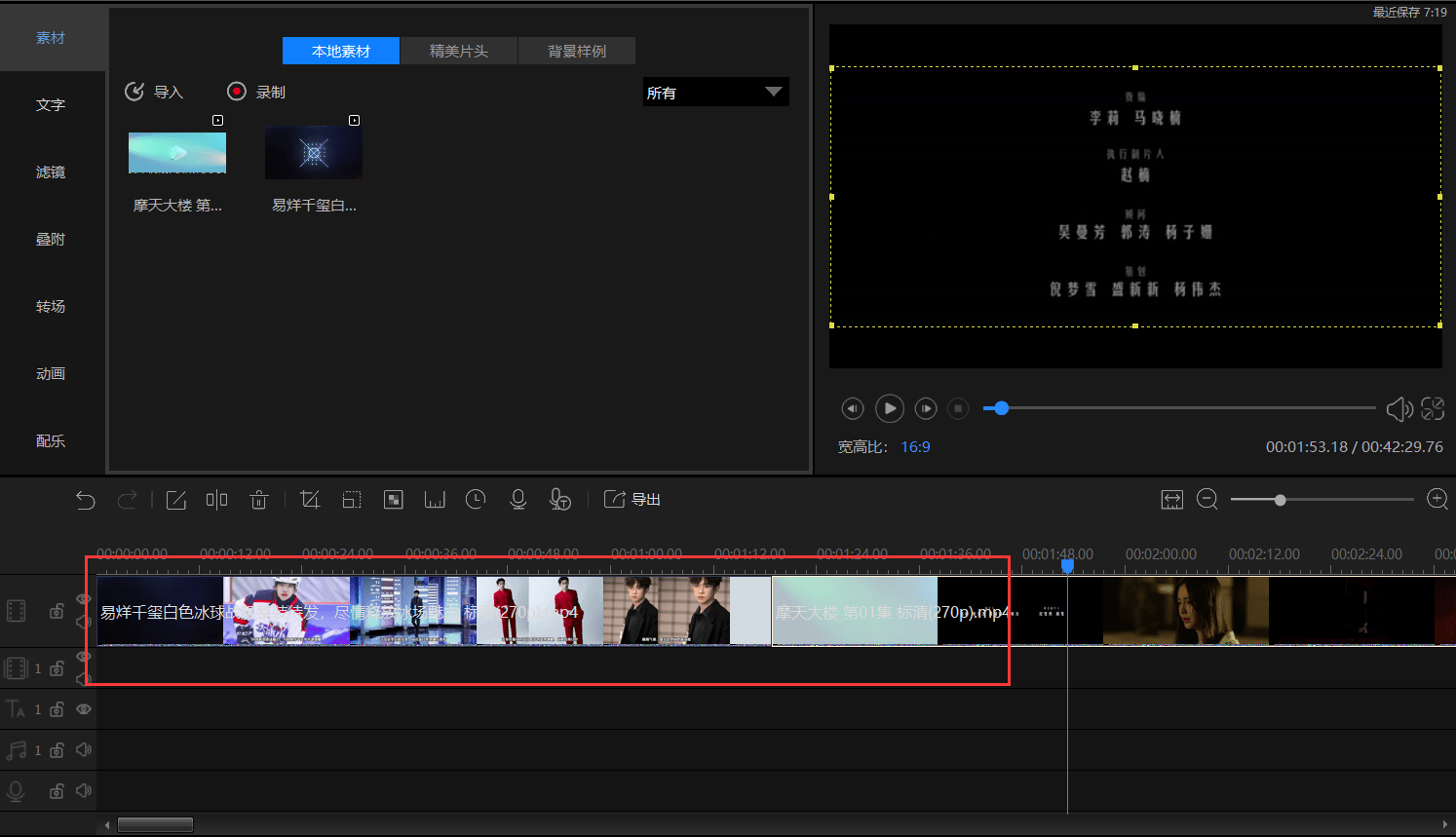Viewport: 1456px width, 837px height.
Task: Click the edit pencil icon in toolbar
Action: pos(176,500)
